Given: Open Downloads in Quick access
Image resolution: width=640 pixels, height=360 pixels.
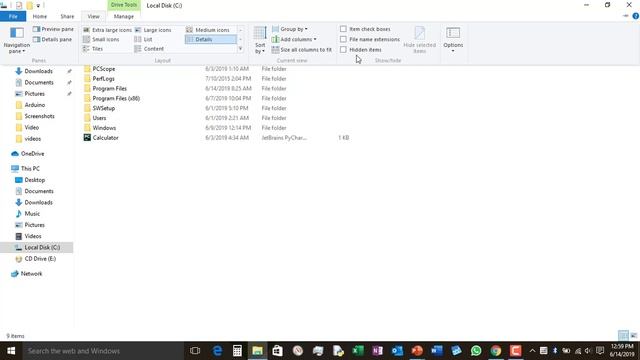Looking at the screenshot, I should pos(38,71).
